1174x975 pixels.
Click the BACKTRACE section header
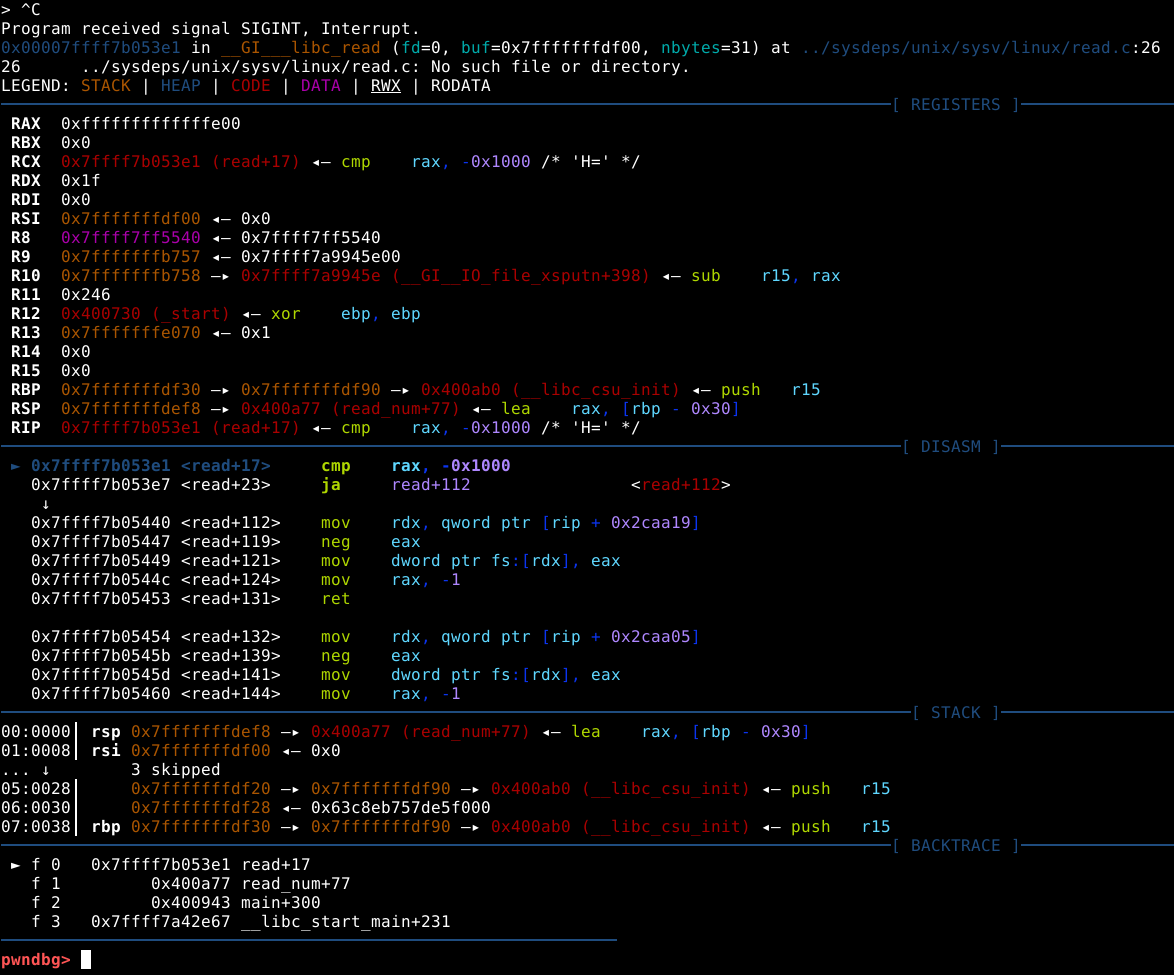click(x=955, y=846)
